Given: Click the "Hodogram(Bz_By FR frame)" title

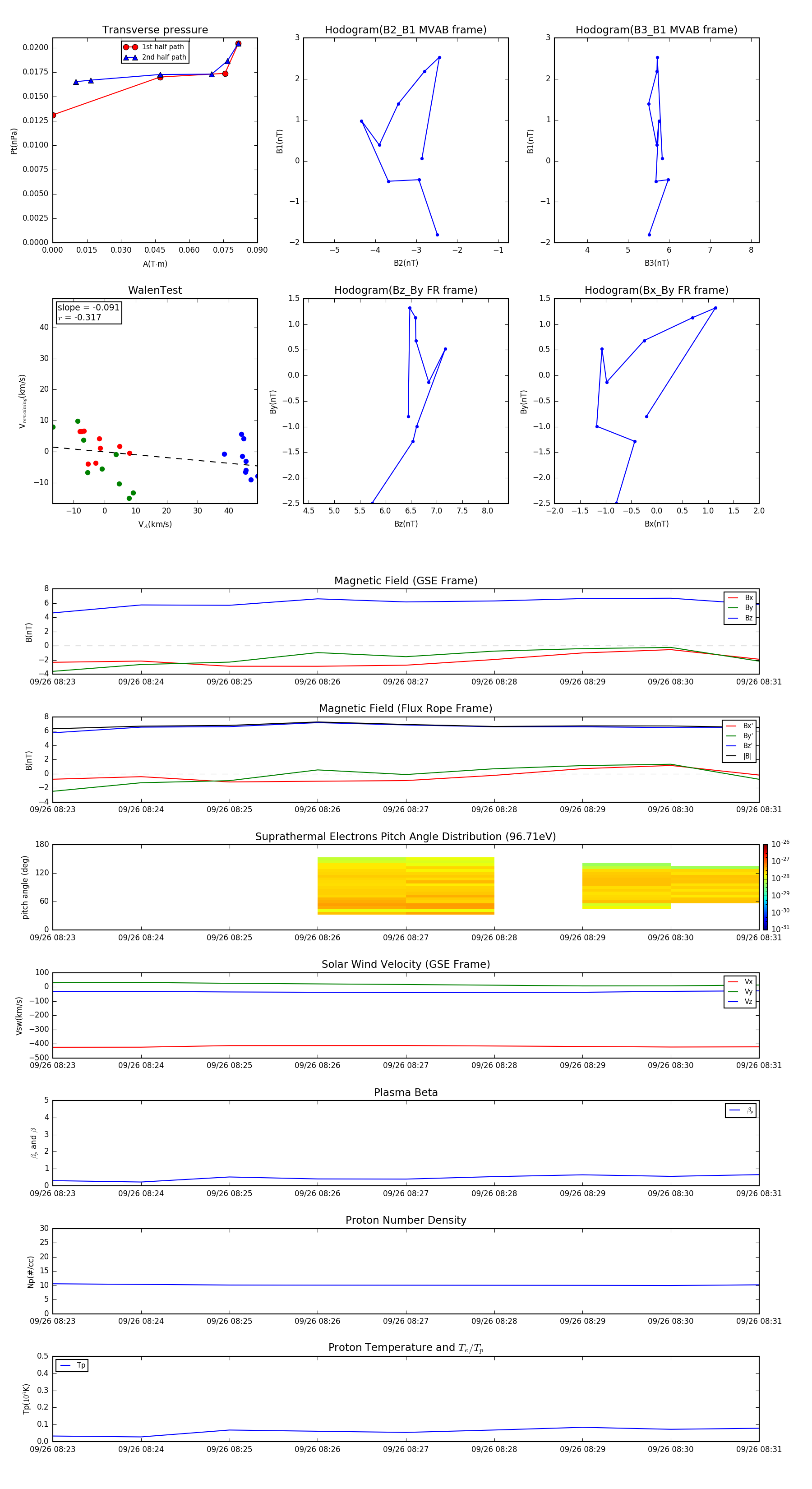Looking at the screenshot, I should (406, 290).
